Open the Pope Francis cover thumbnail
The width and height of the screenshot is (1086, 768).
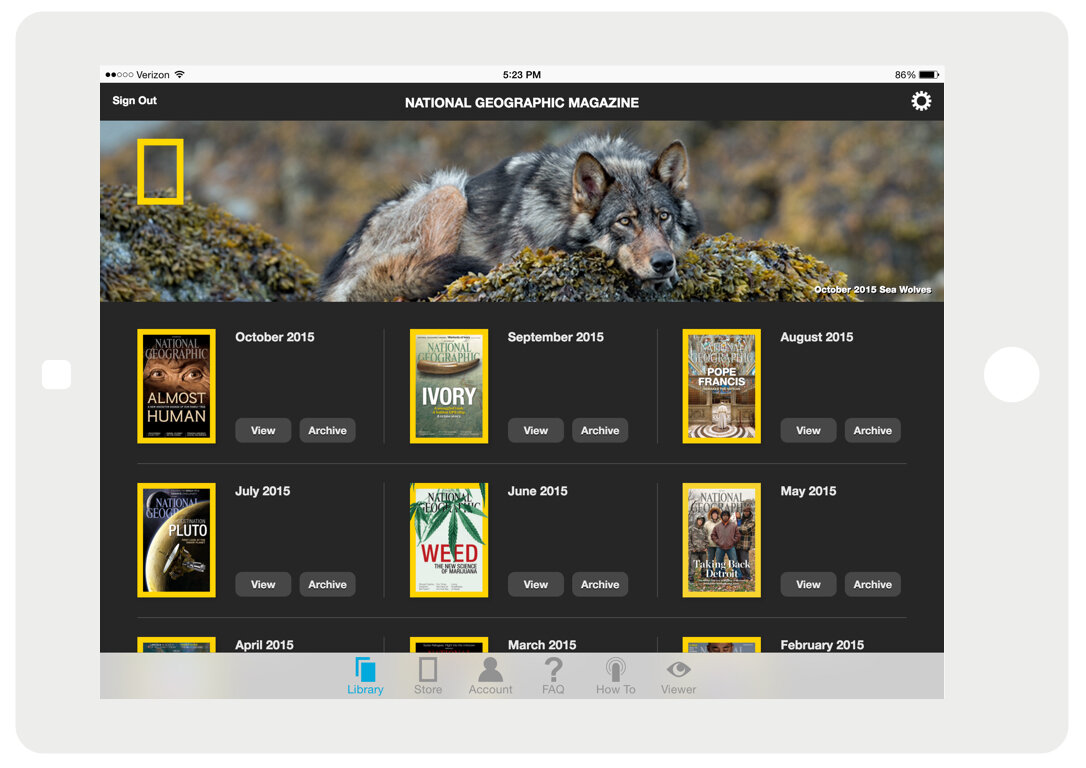722,386
